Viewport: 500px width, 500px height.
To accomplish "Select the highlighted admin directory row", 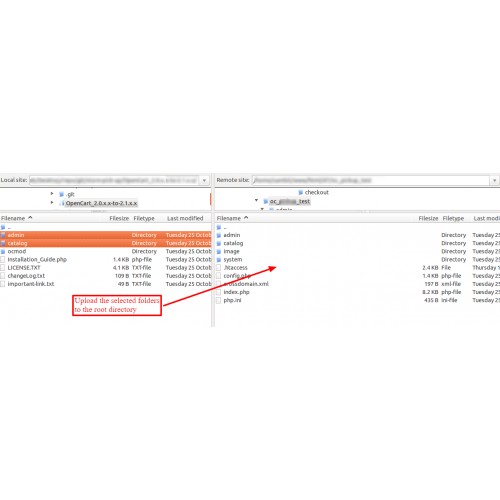I will coord(105,235).
